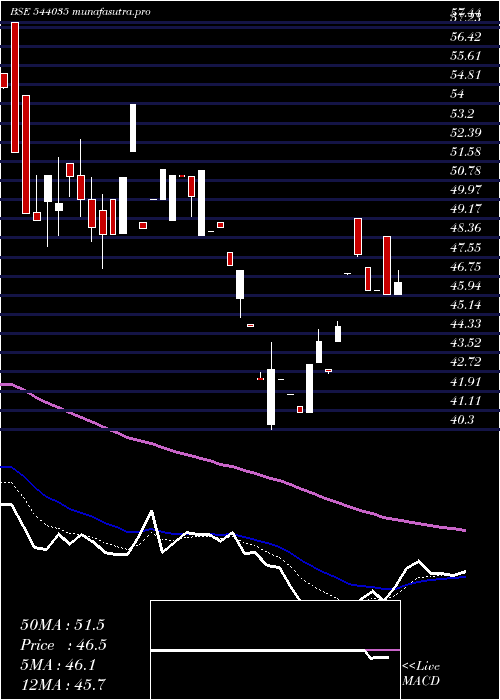Viewport: 500px width, 700px height.
Task: Click the 55.61 price axis label
Action: (466, 56)
